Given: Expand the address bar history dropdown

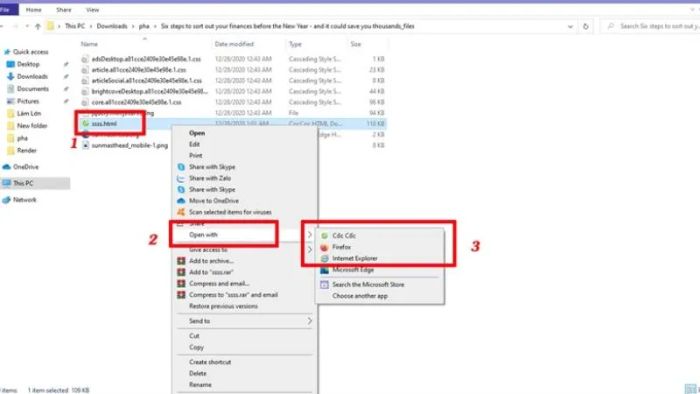Looking at the screenshot, I should point(570,26).
